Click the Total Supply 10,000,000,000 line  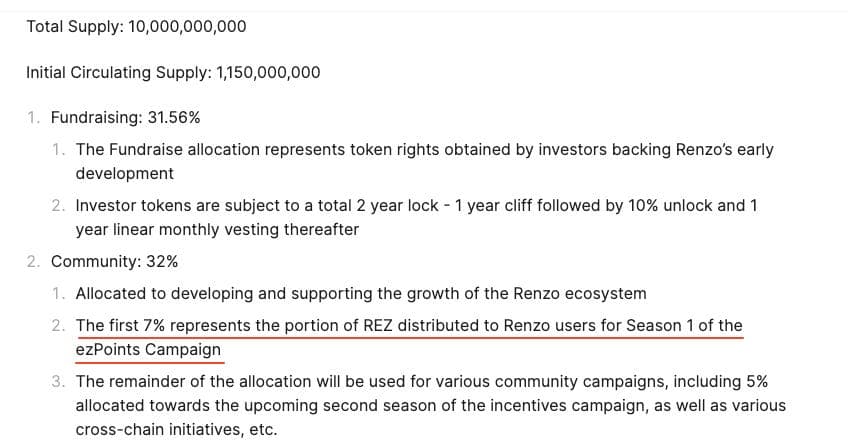point(136,27)
